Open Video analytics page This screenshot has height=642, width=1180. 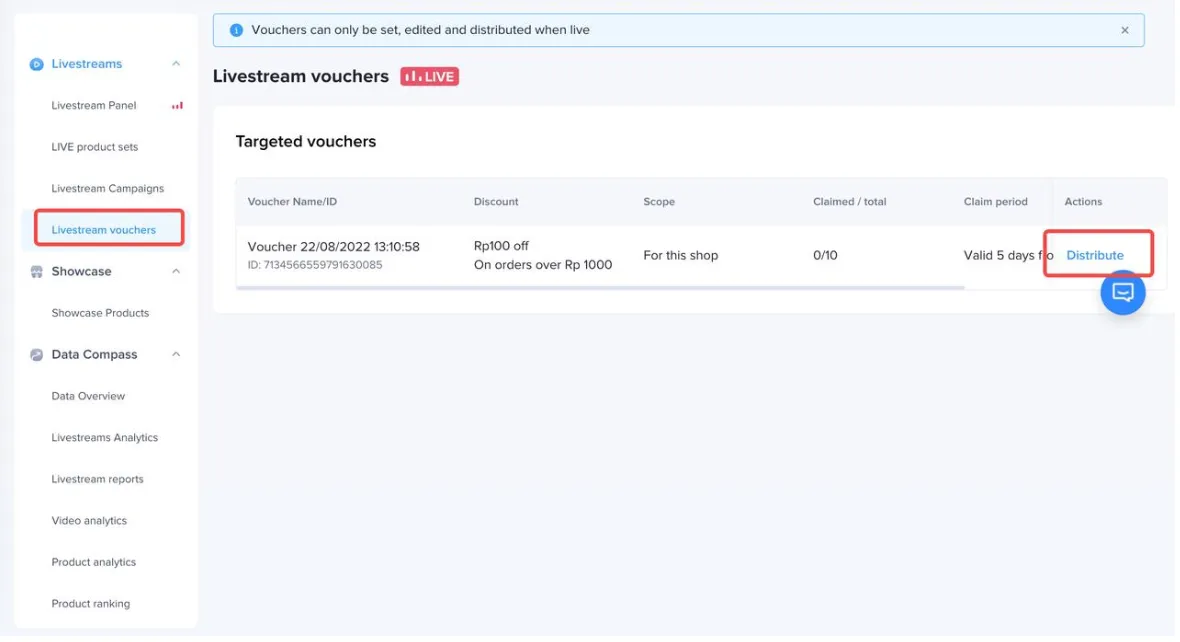pyautogui.click(x=89, y=522)
